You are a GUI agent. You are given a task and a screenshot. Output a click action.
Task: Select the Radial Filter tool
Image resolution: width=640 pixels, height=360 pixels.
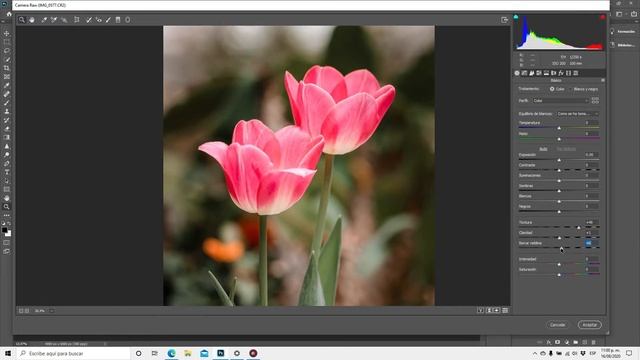click(x=128, y=20)
